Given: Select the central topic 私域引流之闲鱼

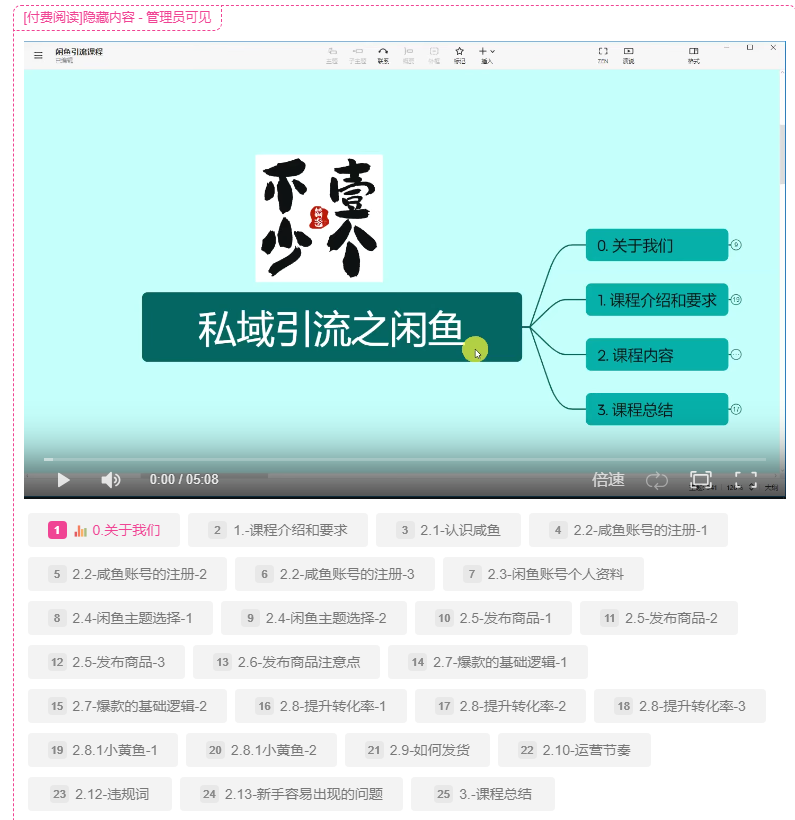Looking at the screenshot, I should tap(332, 327).
